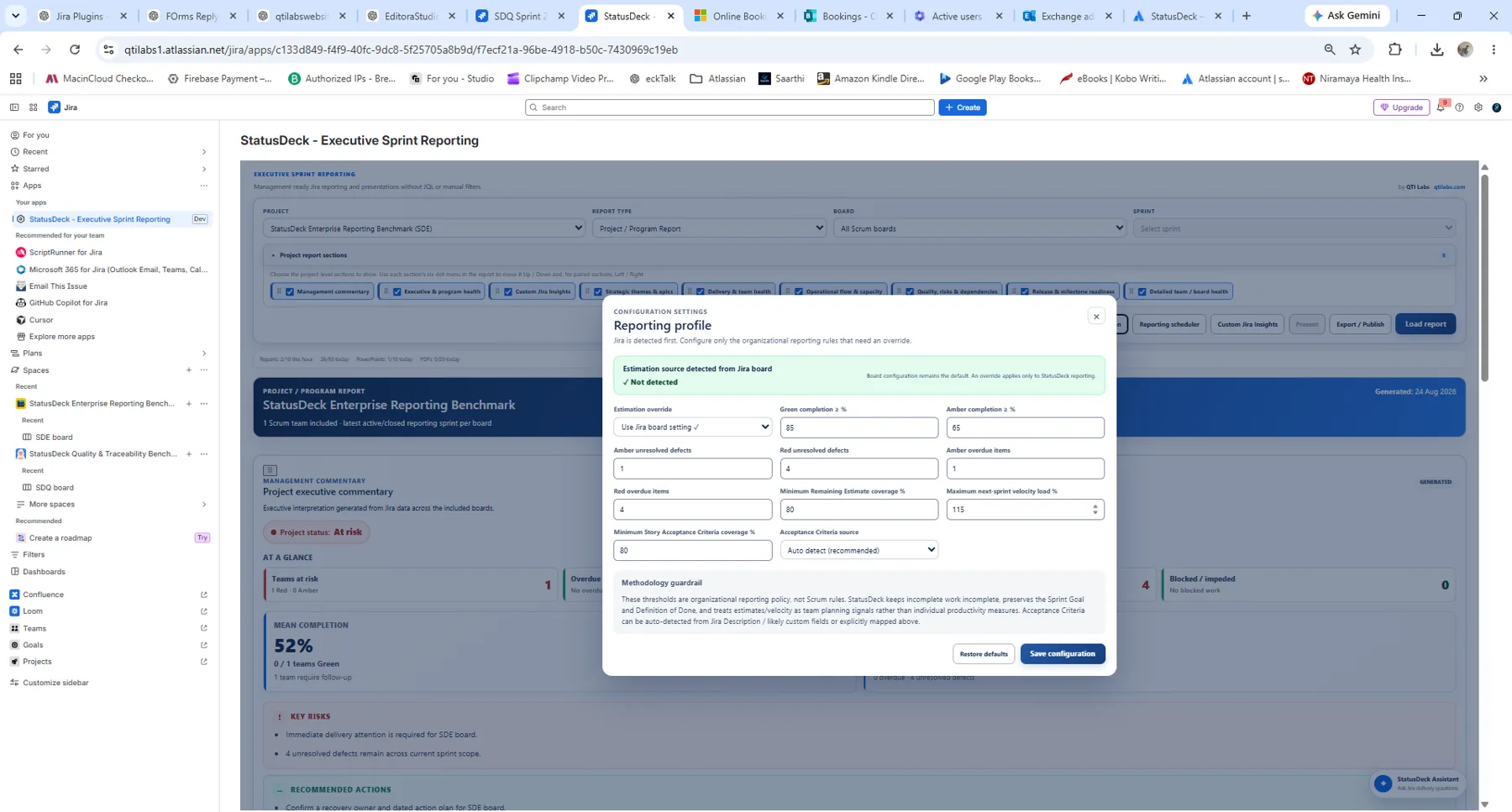Viewport: 1512px width, 812px height.
Task: Toggle Delivery & team health checkbox
Action: coord(701,292)
